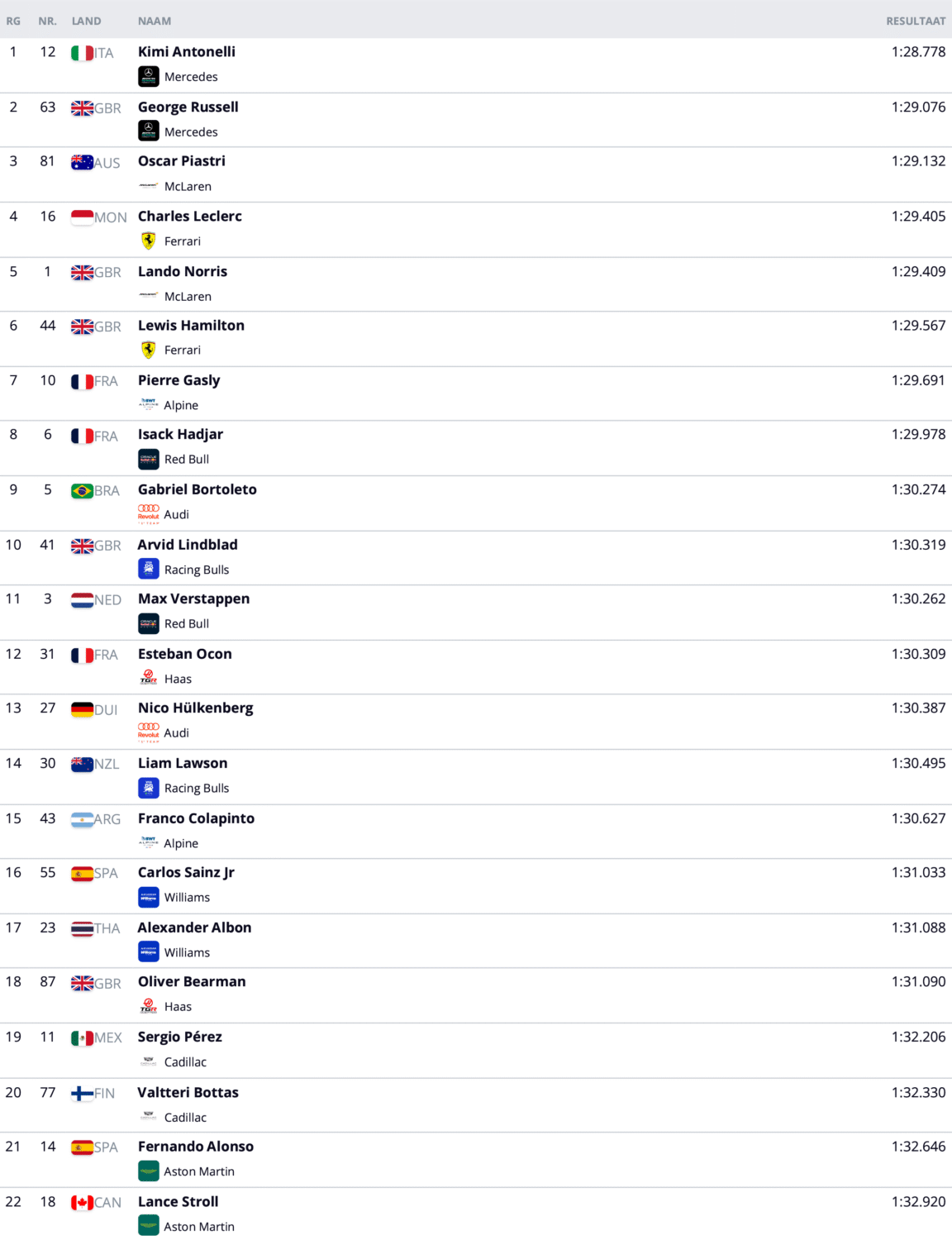Viewport: 952px width, 1240px height.
Task: Click Haas logo under Esteban Ocon
Action: coord(148,679)
